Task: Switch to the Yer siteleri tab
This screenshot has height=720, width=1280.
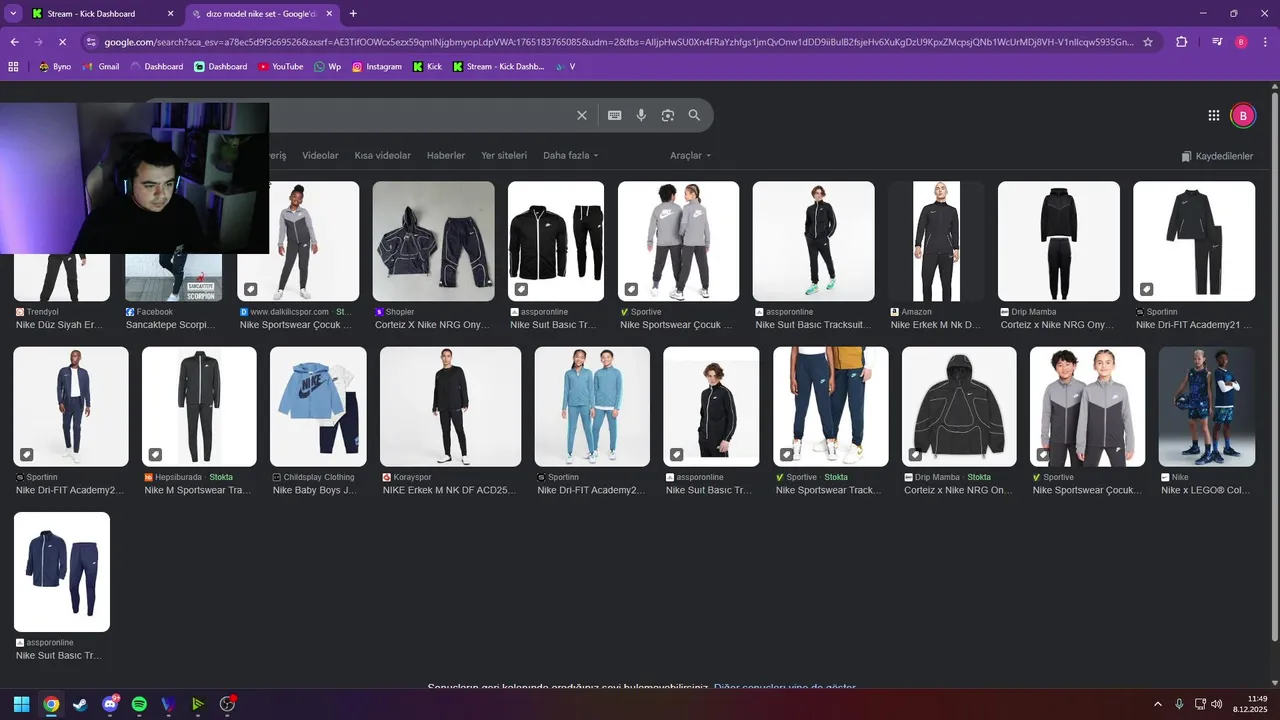Action: [x=504, y=155]
